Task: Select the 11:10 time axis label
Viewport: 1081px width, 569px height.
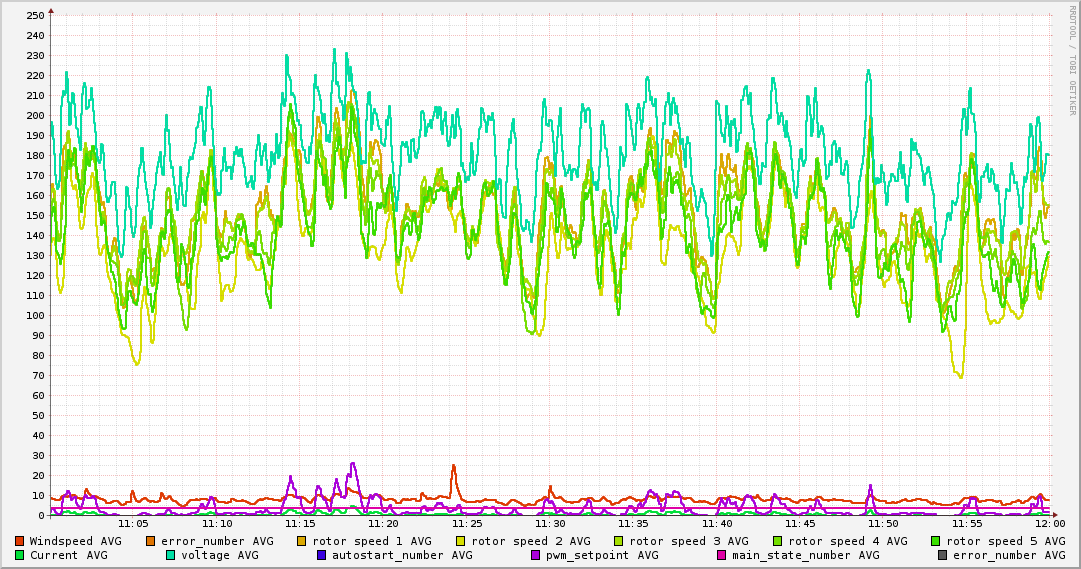Action: pyautogui.click(x=217, y=524)
